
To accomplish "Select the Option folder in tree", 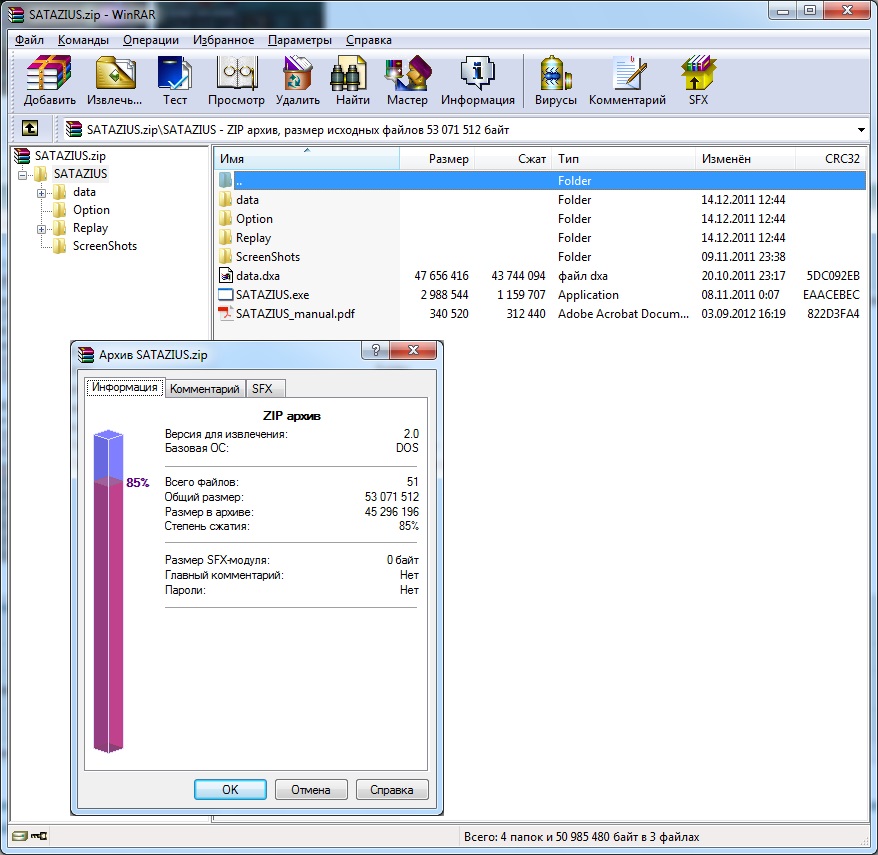I will [91, 210].
